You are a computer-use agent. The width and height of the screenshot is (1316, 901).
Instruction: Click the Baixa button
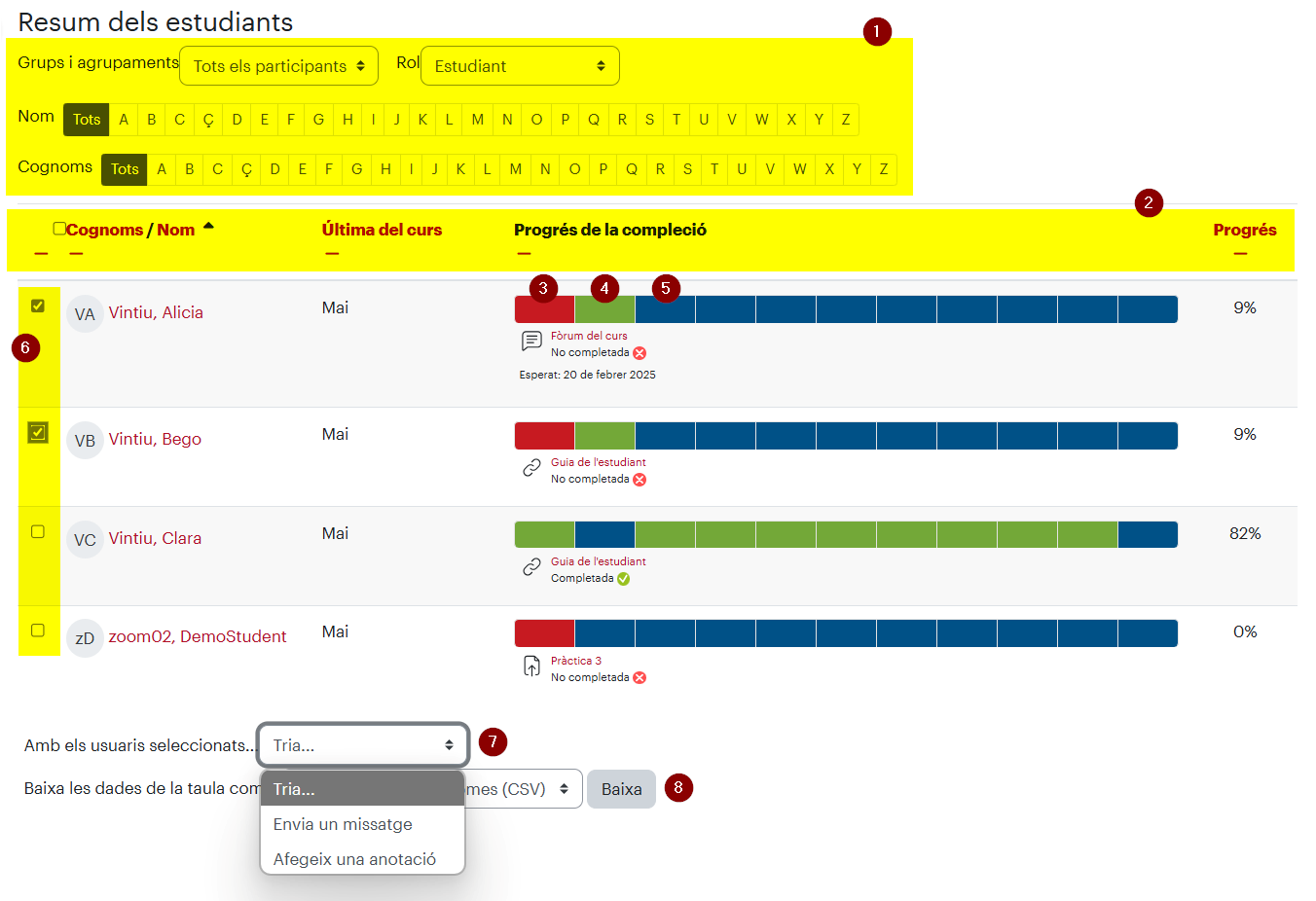[x=621, y=789]
